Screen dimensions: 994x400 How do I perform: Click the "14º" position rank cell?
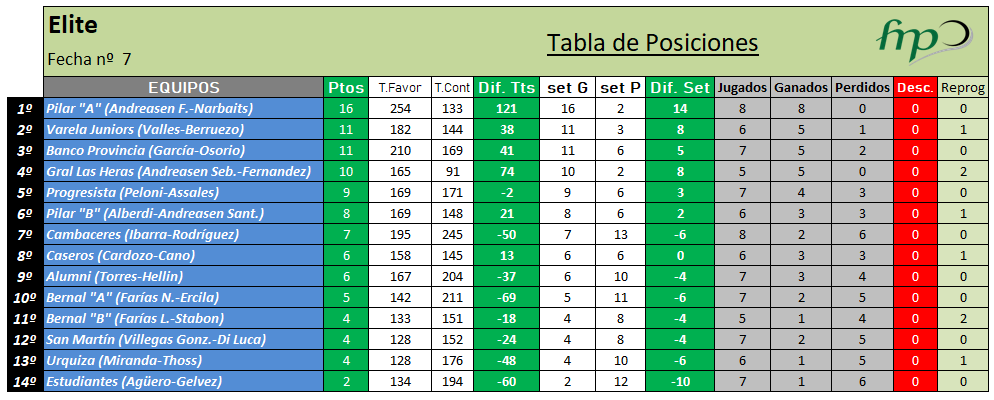coord(24,381)
